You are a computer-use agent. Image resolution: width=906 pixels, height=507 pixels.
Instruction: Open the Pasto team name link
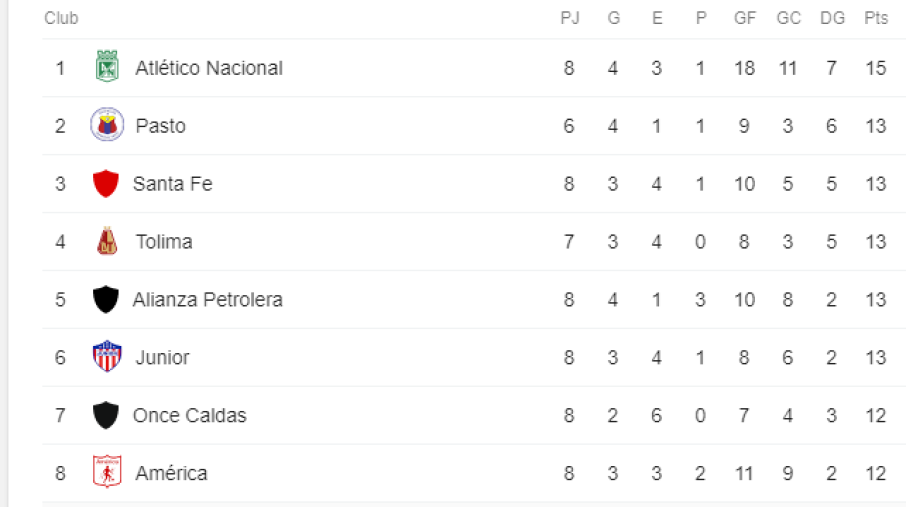pyautogui.click(x=161, y=126)
